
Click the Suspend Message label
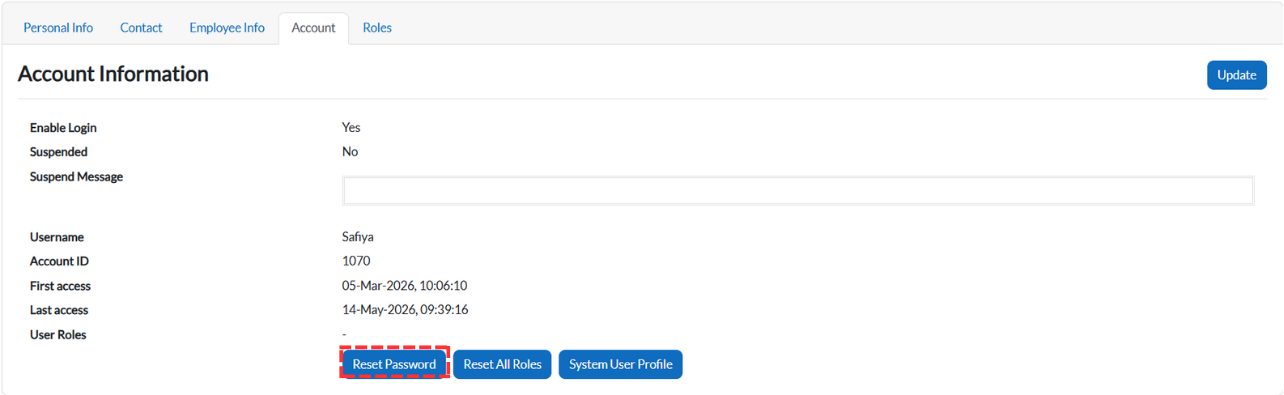pos(76,177)
